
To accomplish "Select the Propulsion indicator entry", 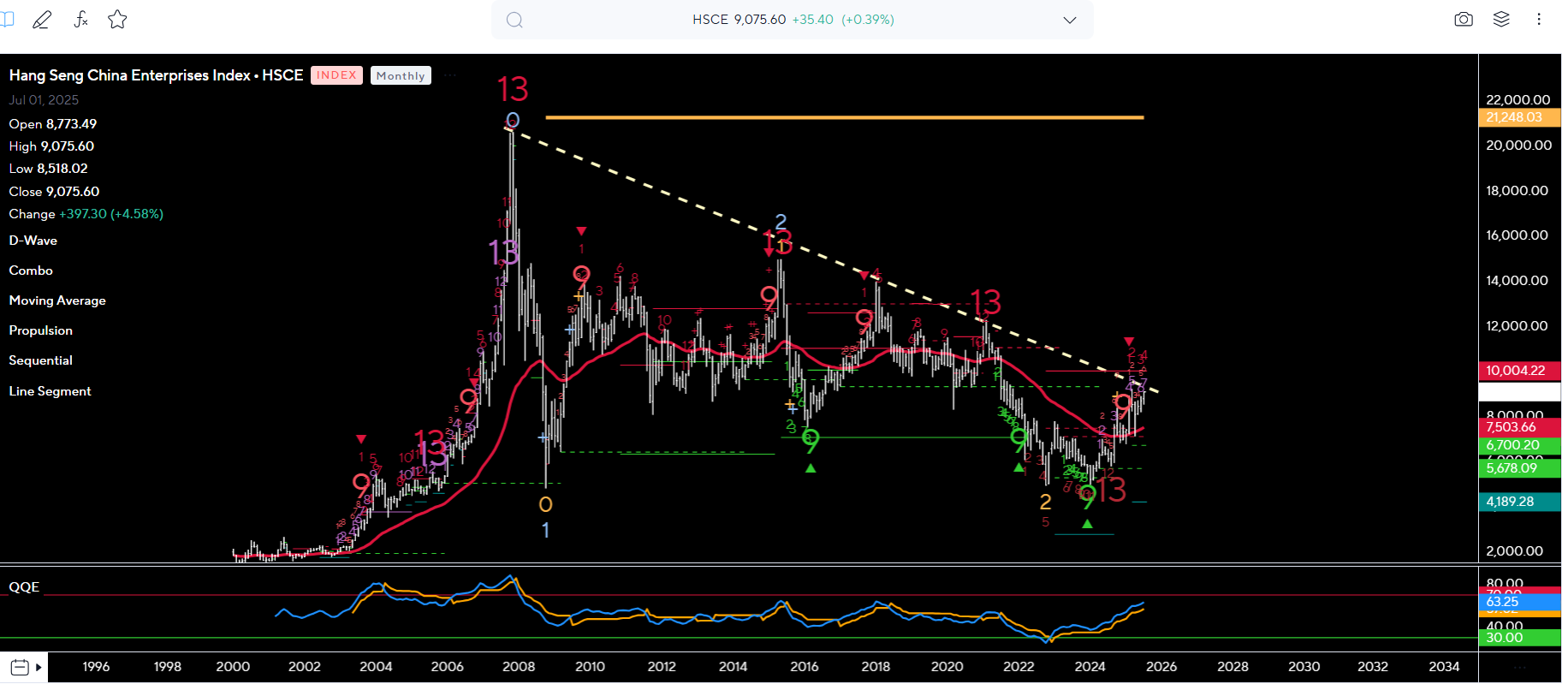I will tap(41, 330).
